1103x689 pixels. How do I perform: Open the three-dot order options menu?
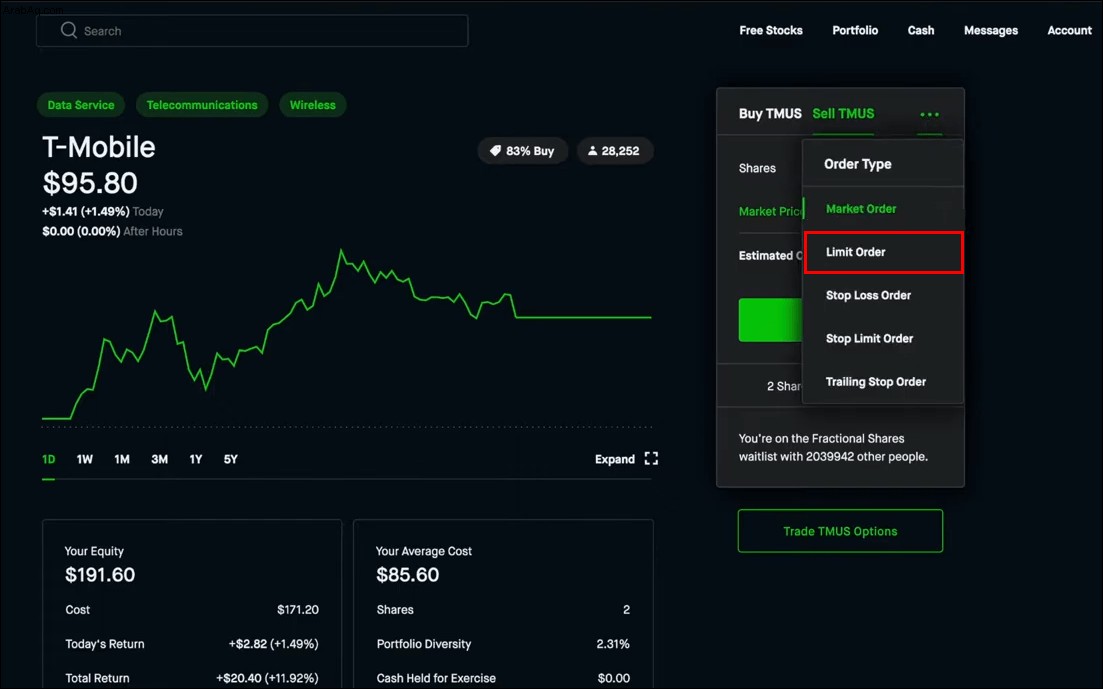[929, 114]
